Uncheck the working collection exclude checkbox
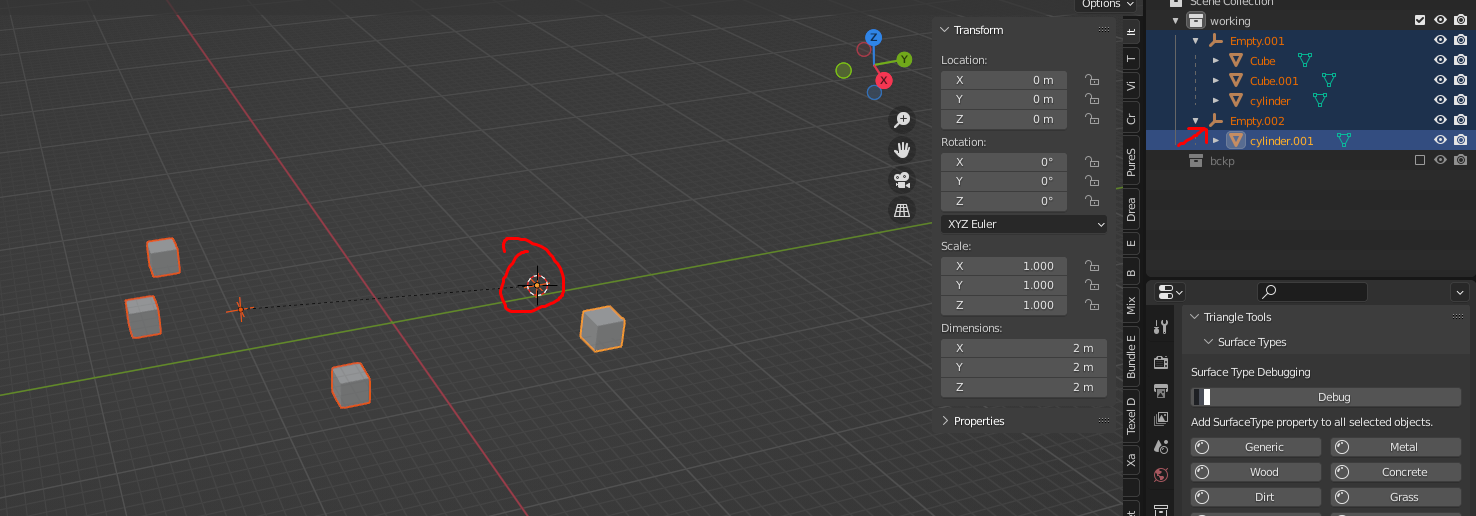The width and height of the screenshot is (1476, 516). coord(1420,20)
